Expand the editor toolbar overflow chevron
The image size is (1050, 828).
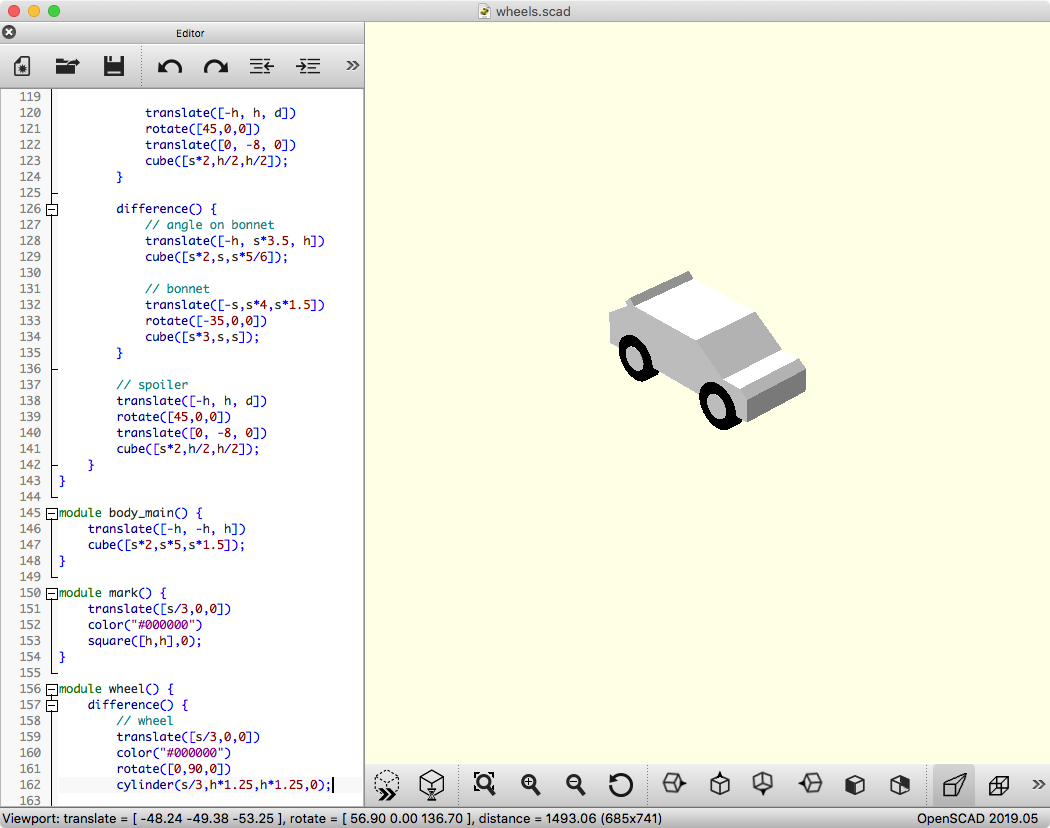[x=352, y=66]
